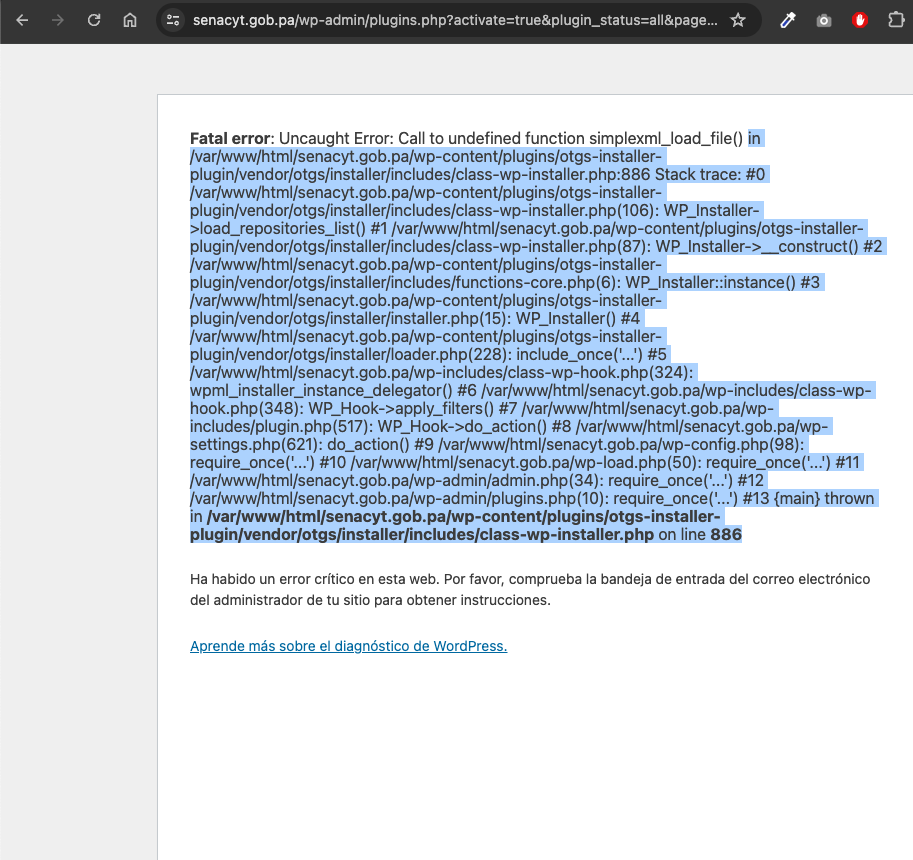The image size is (913, 860).
Task: Click 'WP_Hook->apply_filters()' in stack trace
Action: click(401, 409)
